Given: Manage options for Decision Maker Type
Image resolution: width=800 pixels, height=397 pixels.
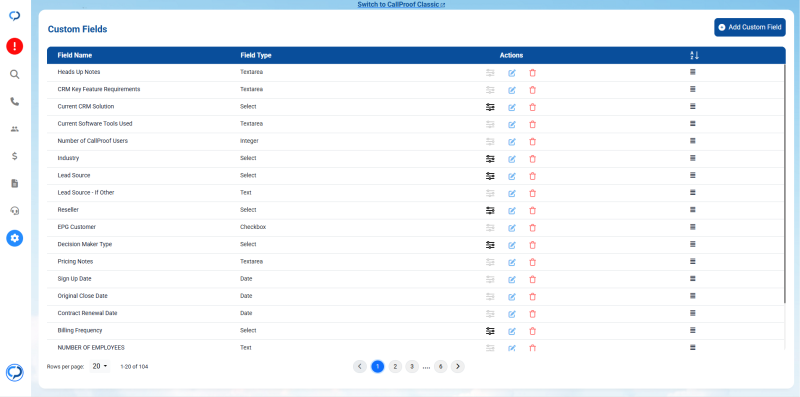Looking at the screenshot, I should pyautogui.click(x=490, y=245).
